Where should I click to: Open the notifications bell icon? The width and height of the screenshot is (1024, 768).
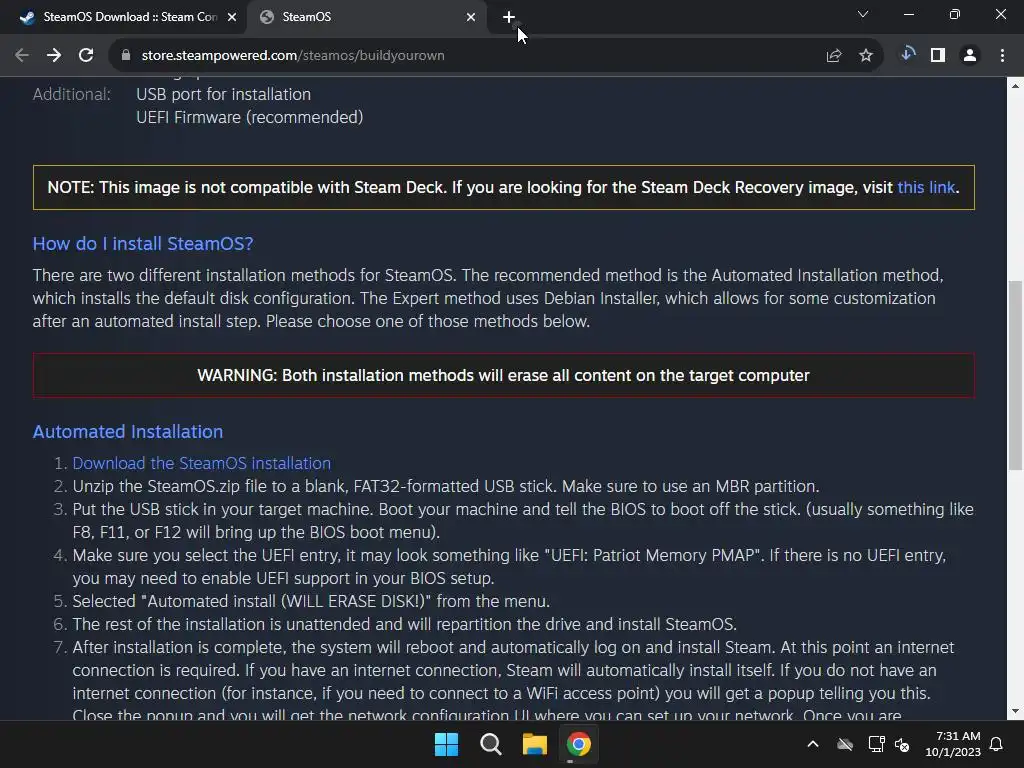997,744
